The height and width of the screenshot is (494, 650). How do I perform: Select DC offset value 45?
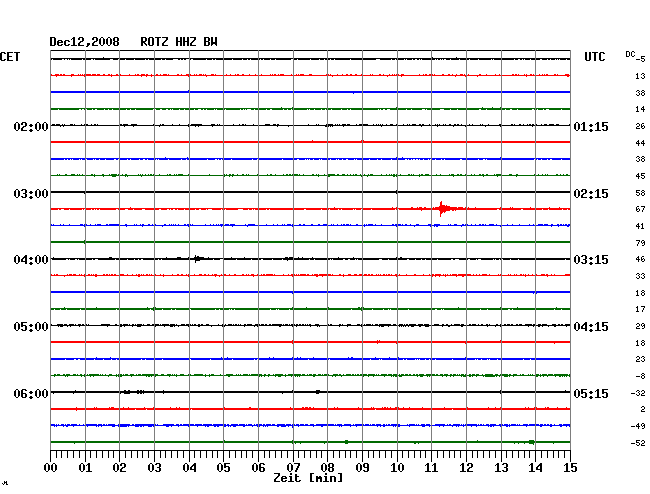pos(640,176)
